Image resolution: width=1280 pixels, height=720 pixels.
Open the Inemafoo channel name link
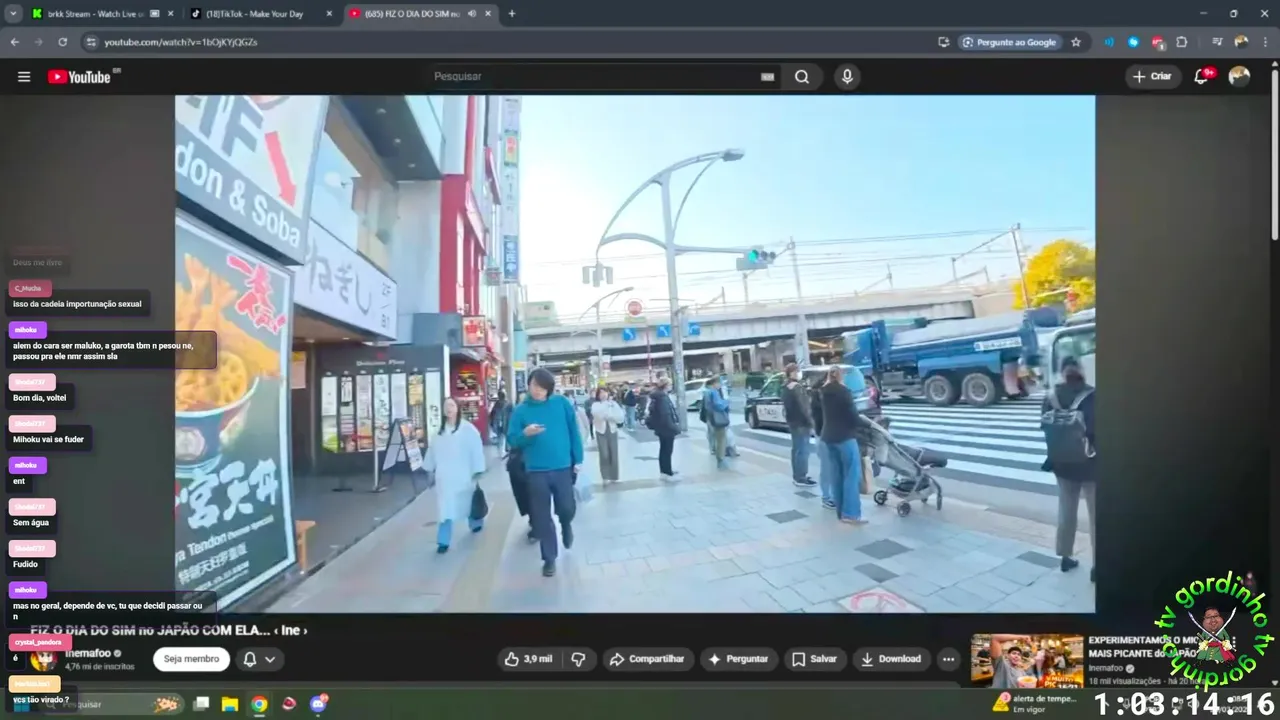click(x=88, y=653)
